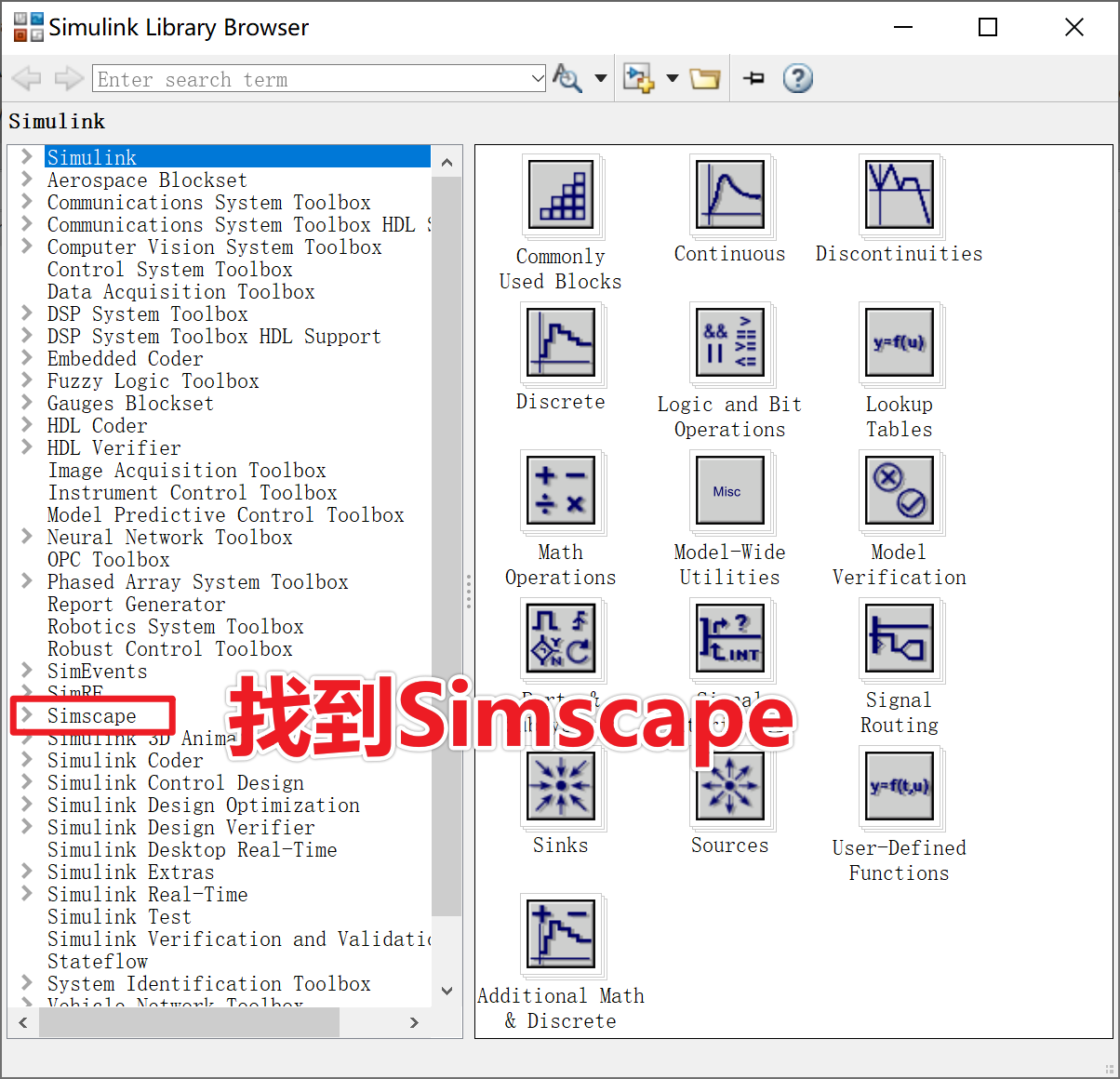
Task: Click the Help button
Action: [797, 78]
